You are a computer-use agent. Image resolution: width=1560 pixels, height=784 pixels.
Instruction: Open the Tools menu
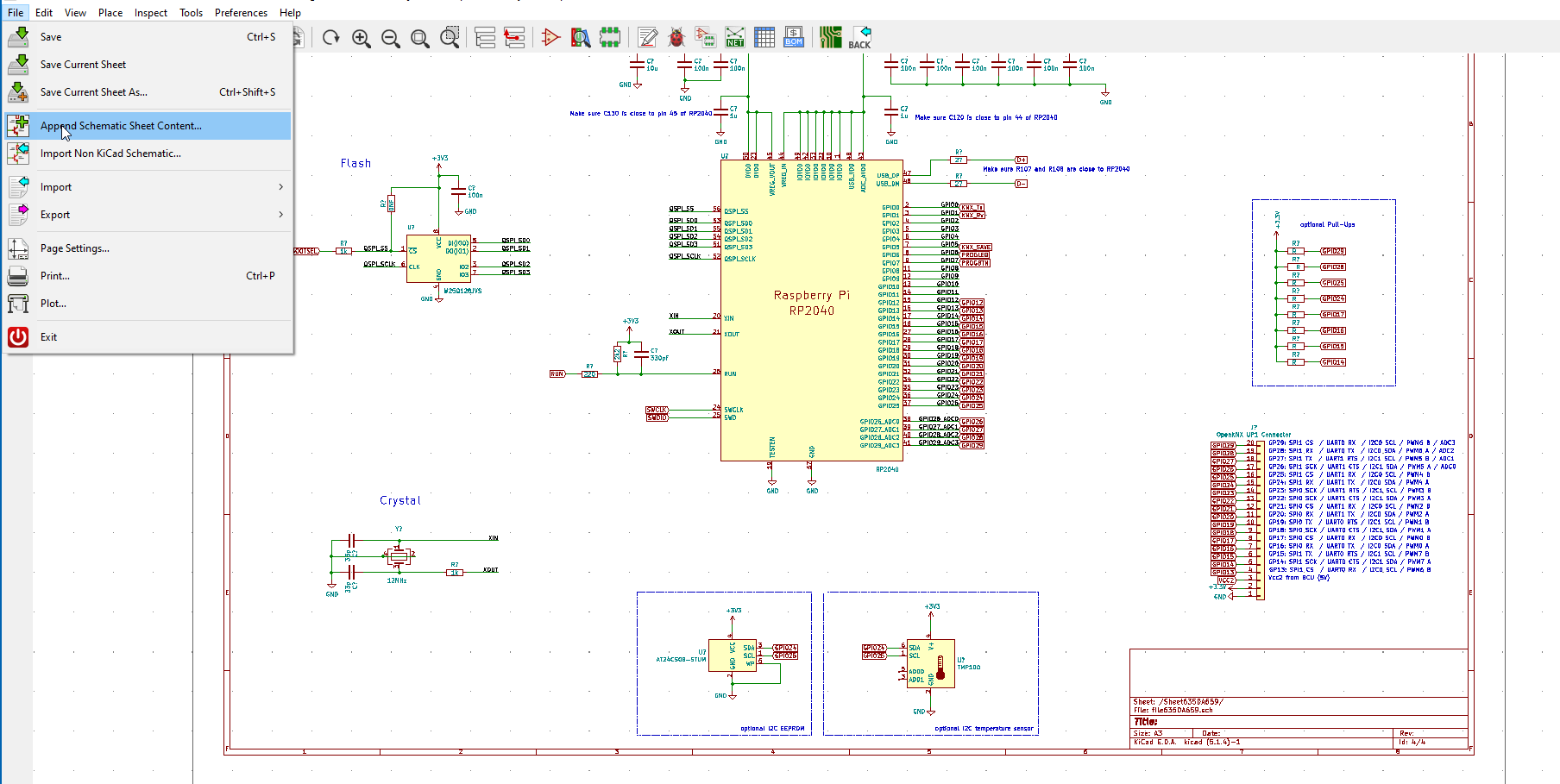(192, 12)
